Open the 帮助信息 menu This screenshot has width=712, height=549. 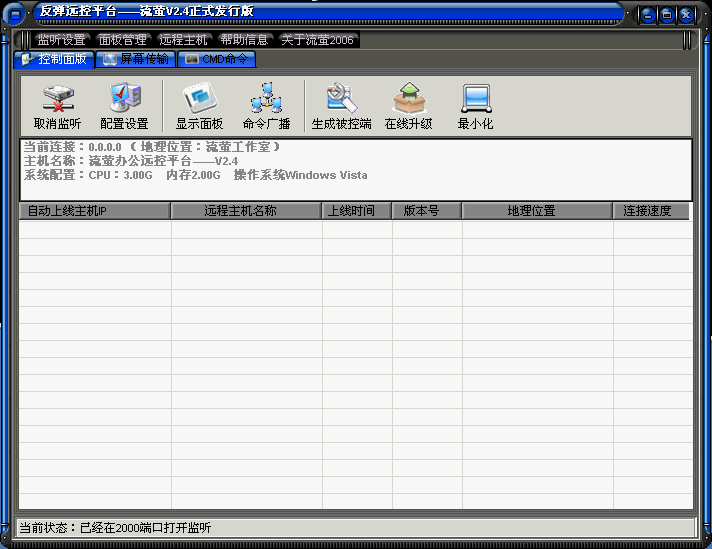245,40
